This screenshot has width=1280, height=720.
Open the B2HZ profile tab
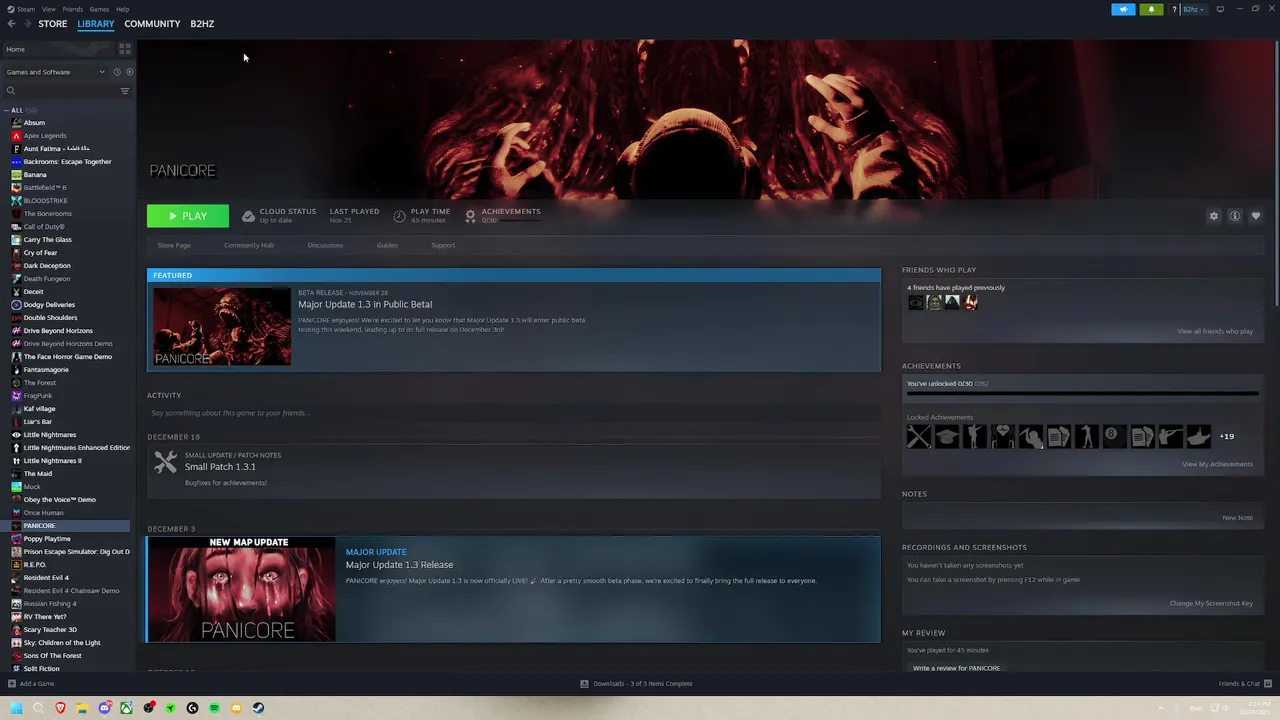pos(202,24)
